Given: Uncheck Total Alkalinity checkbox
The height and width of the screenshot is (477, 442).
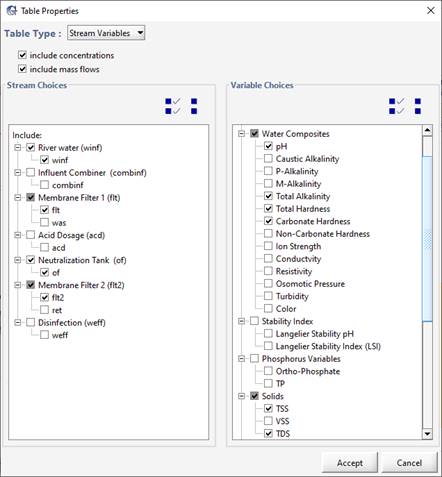Looking at the screenshot, I should click(268, 196).
